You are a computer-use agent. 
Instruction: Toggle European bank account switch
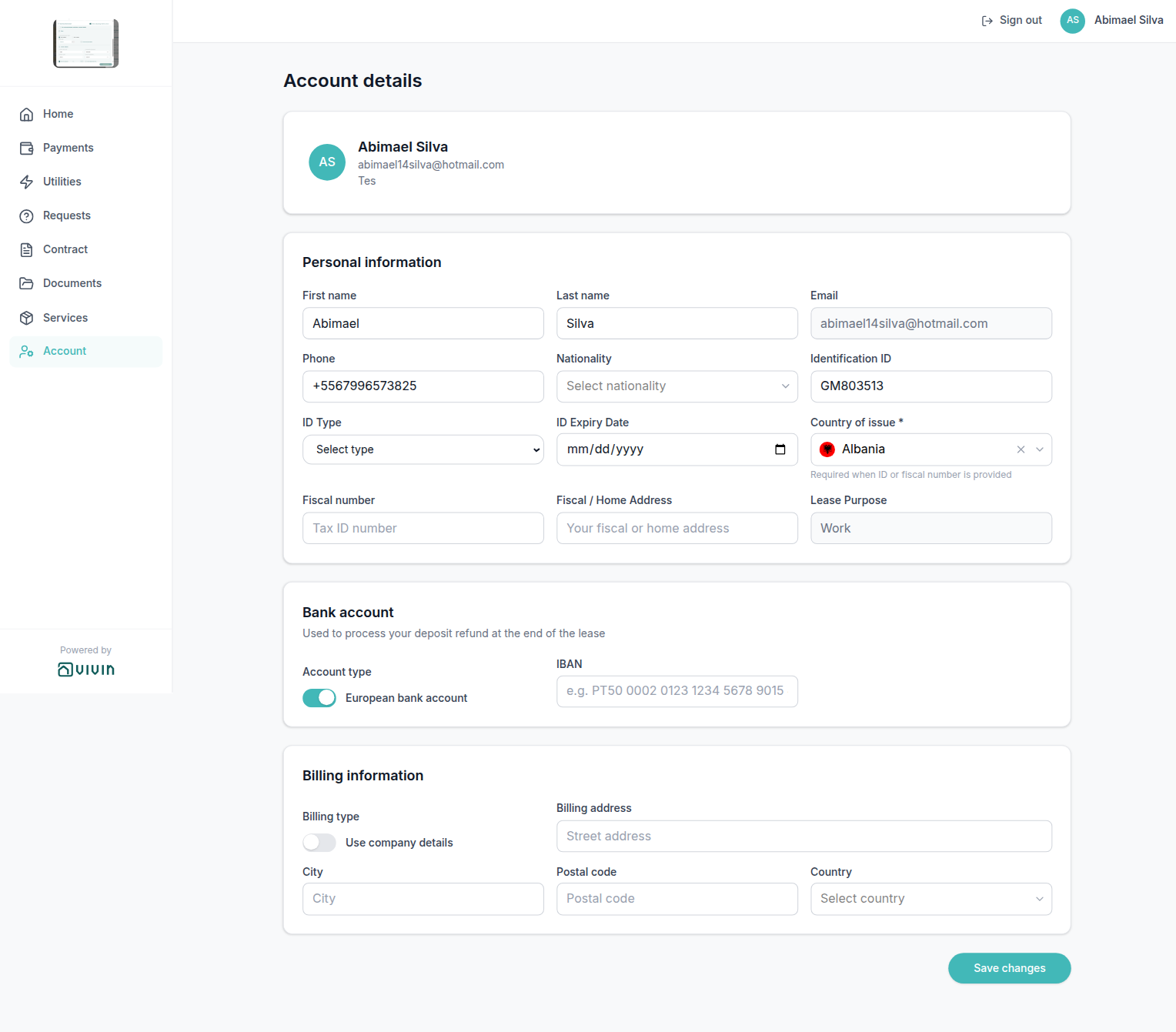tap(319, 698)
